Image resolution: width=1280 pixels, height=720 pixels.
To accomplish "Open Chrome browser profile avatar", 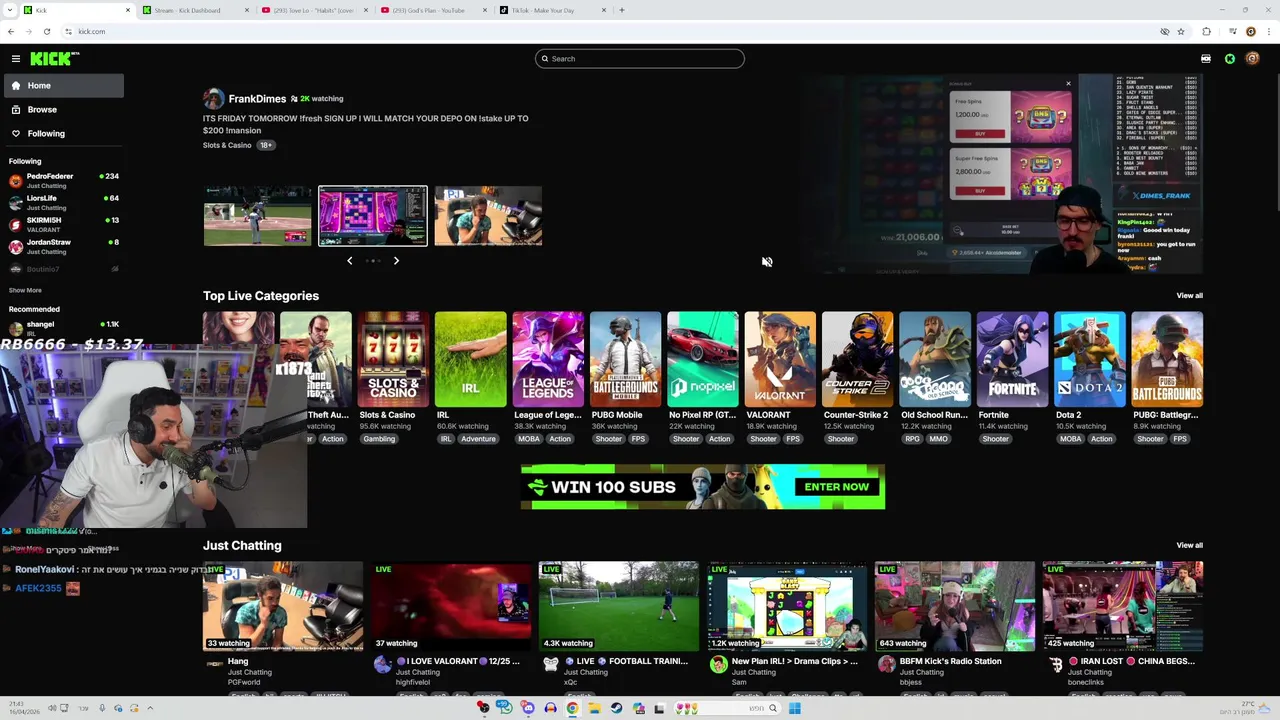I will (1251, 32).
